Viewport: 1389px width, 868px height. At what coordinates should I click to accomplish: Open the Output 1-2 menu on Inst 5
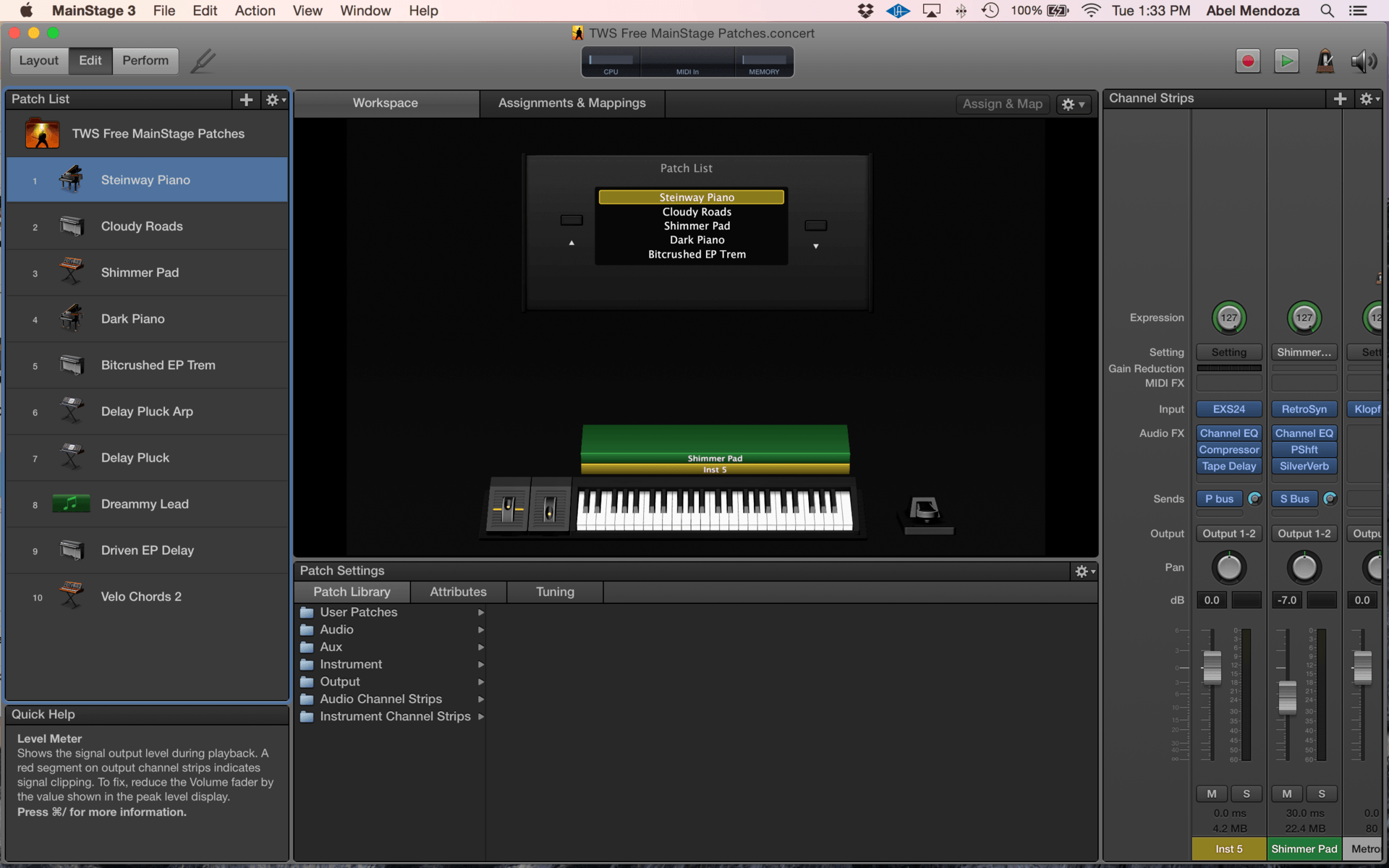1228,533
